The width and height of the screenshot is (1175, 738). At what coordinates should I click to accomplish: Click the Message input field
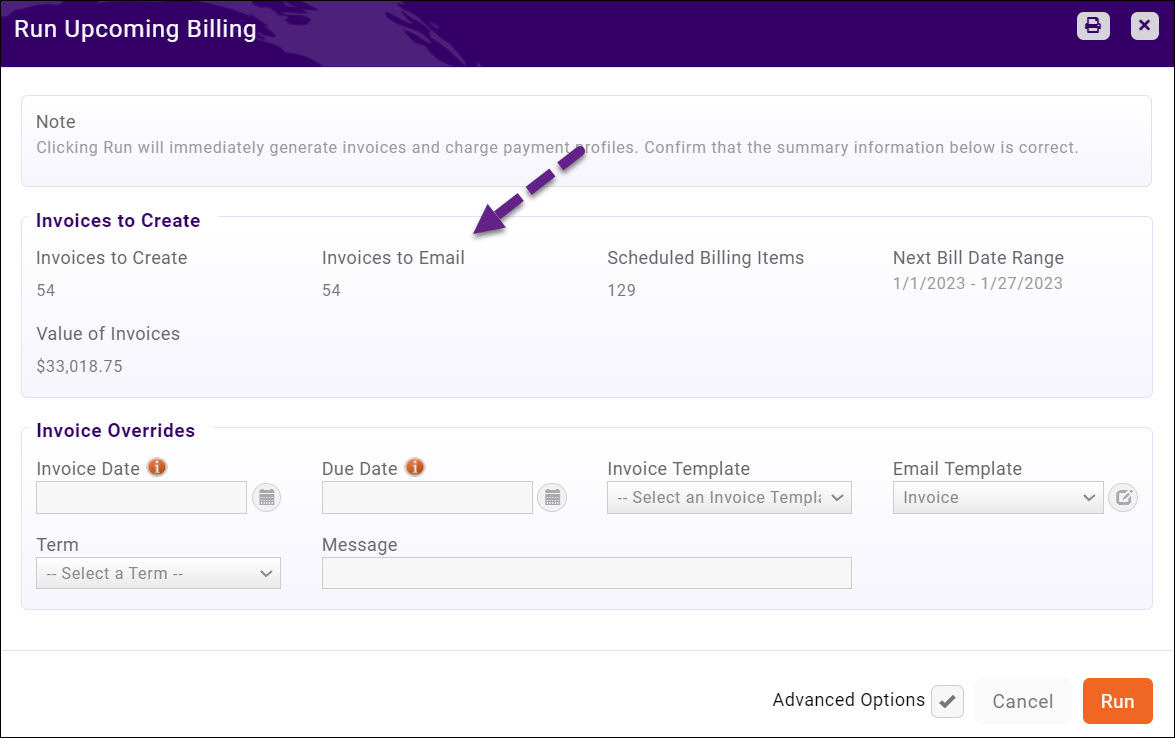(587, 573)
